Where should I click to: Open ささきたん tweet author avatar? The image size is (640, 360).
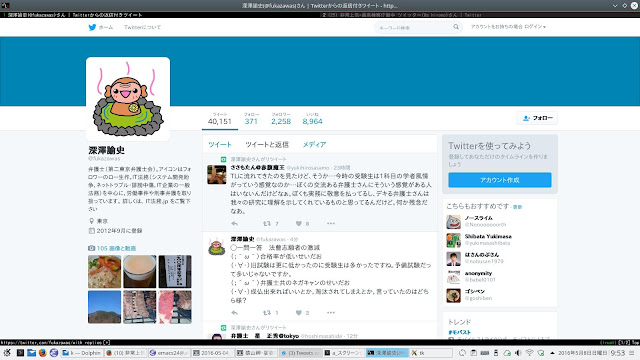(x=217, y=175)
